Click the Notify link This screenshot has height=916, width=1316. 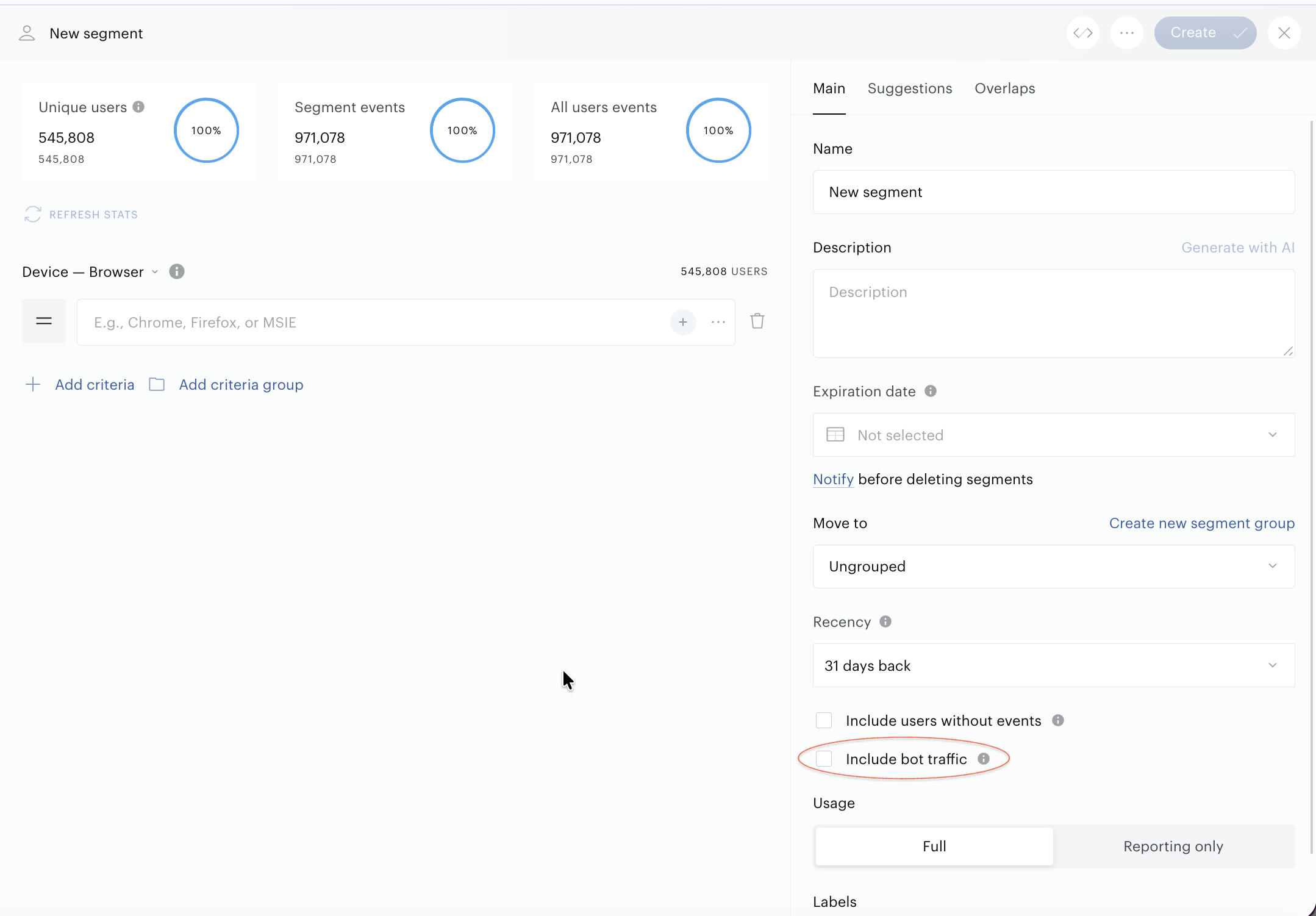(833, 479)
